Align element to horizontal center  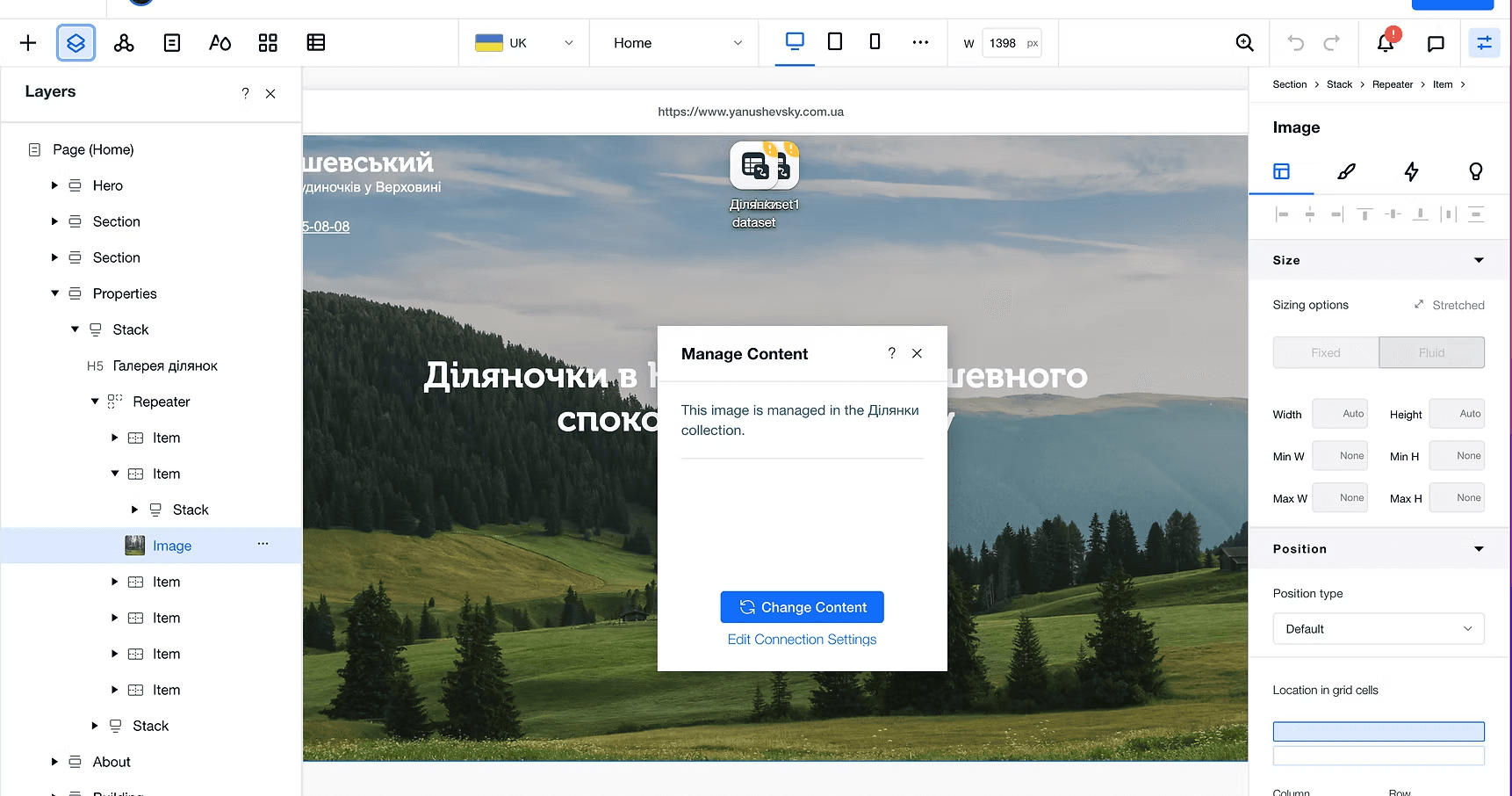[1309, 214]
